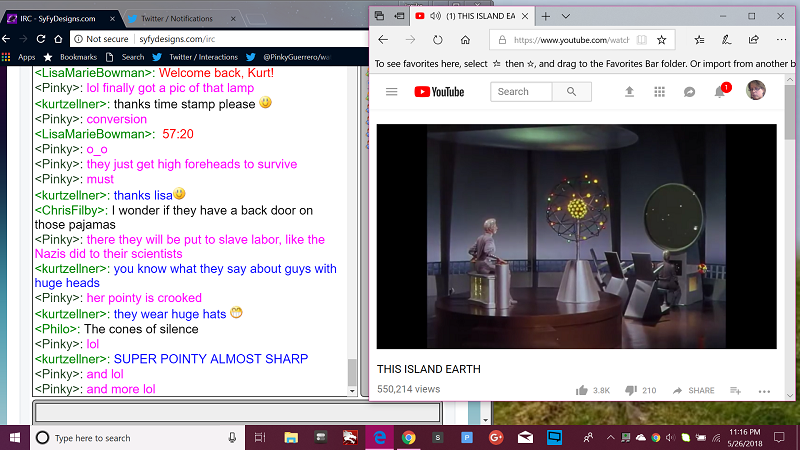The height and width of the screenshot is (450, 800).
Task: Open YouTube account avatar menu
Action: [x=756, y=90]
